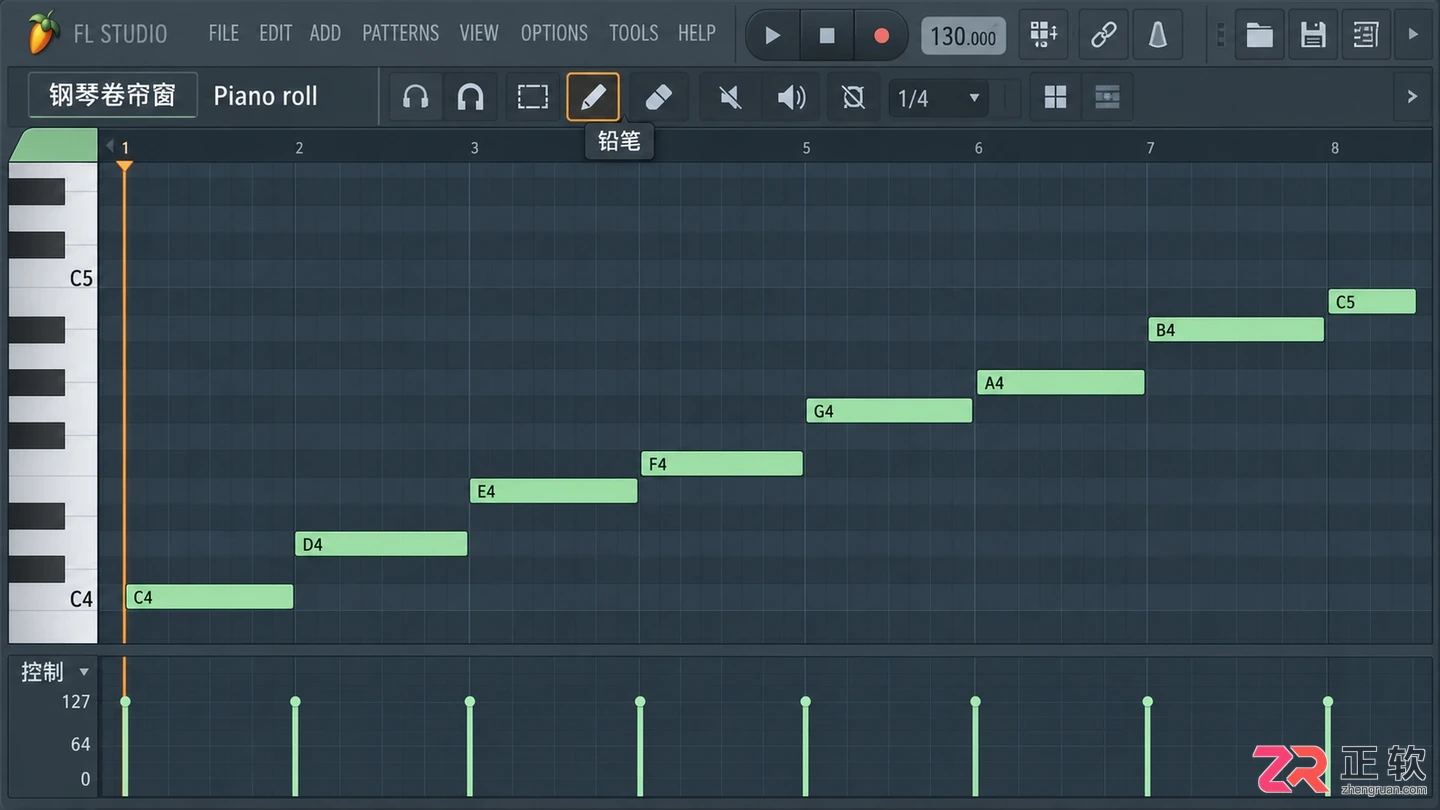Toggle the metronome
Screen dimensions: 1440x810
(1157, 36)
